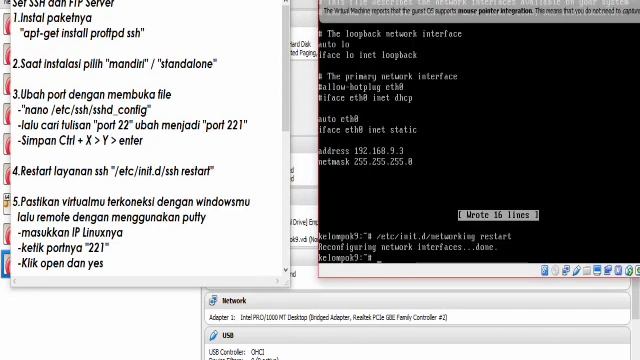This screenshot has width=640, height=360.
Task: Click the "5.Pastikan virtualmu terkoneksi" line
Action: pos(131,202)
